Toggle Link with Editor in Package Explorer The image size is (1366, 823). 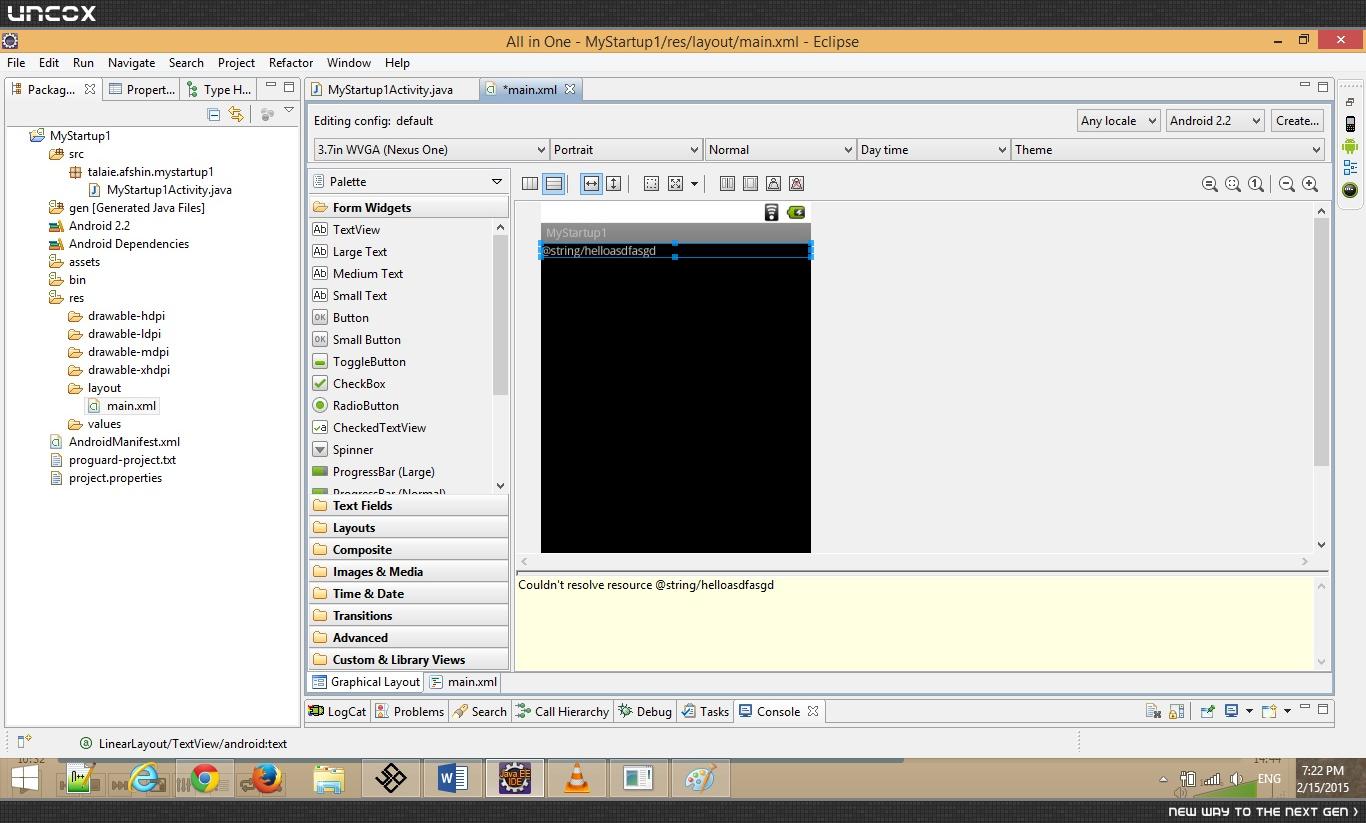point(236,115)
